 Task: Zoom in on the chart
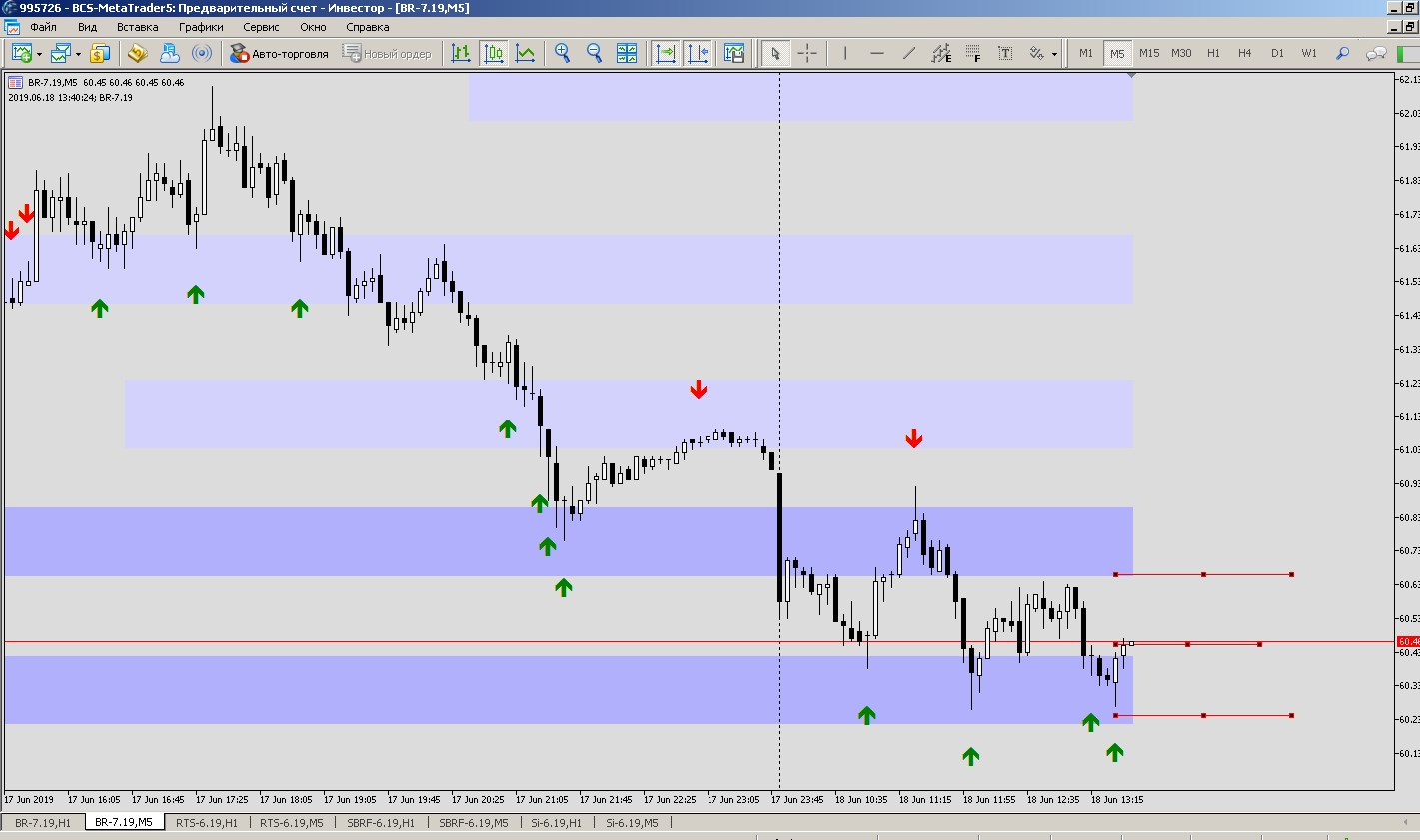(x=563, y=53)
